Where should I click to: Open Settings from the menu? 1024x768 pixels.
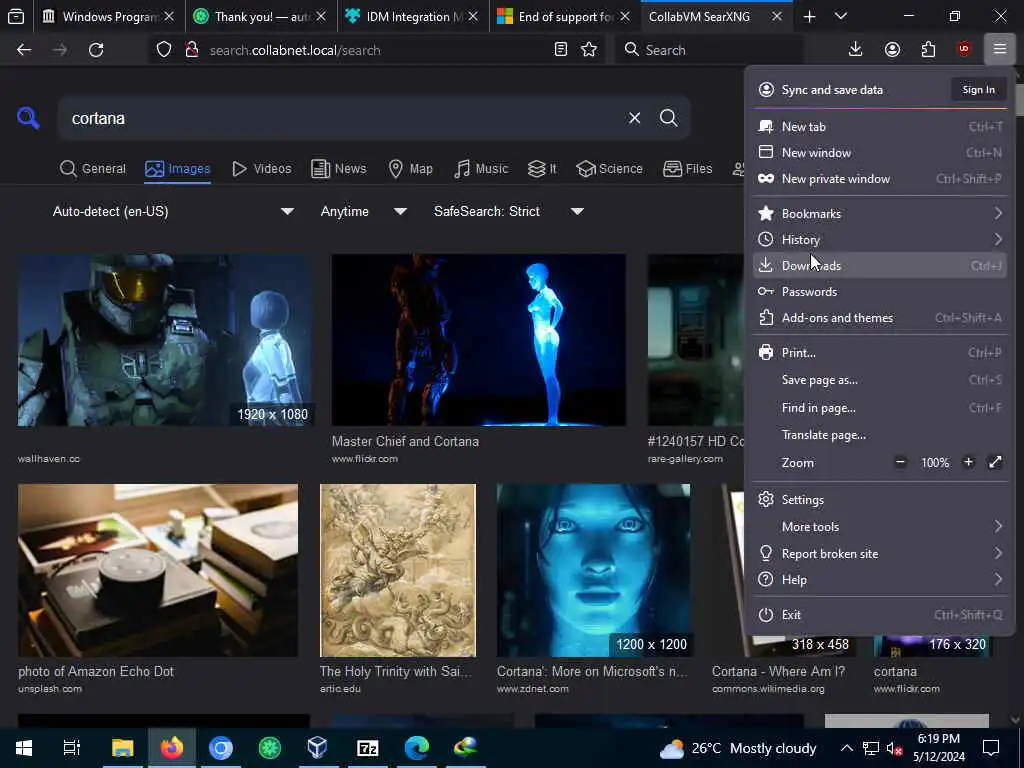(x=803, y=500)
